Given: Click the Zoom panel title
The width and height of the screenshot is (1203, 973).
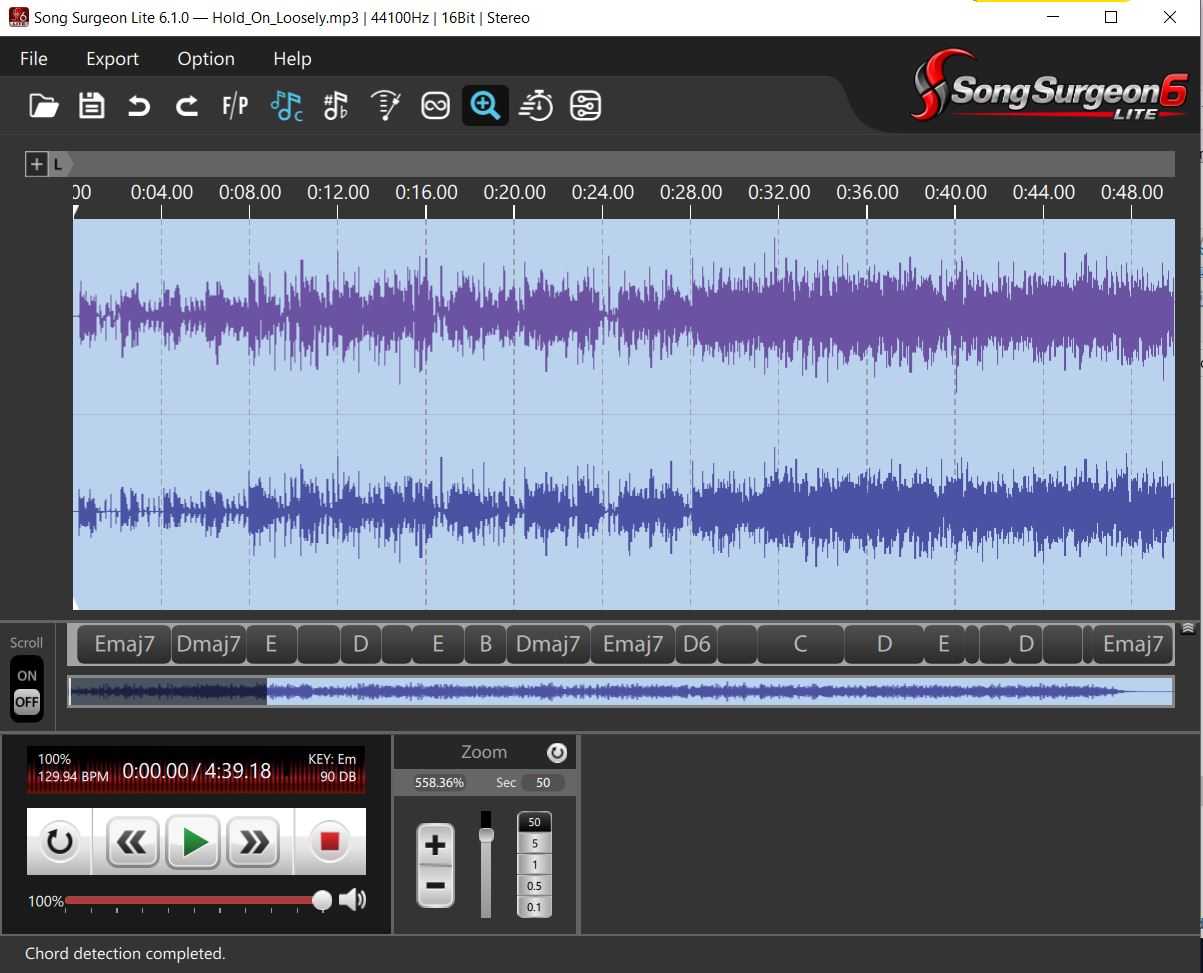Looking at the screenshot, I should coord(484,752).
